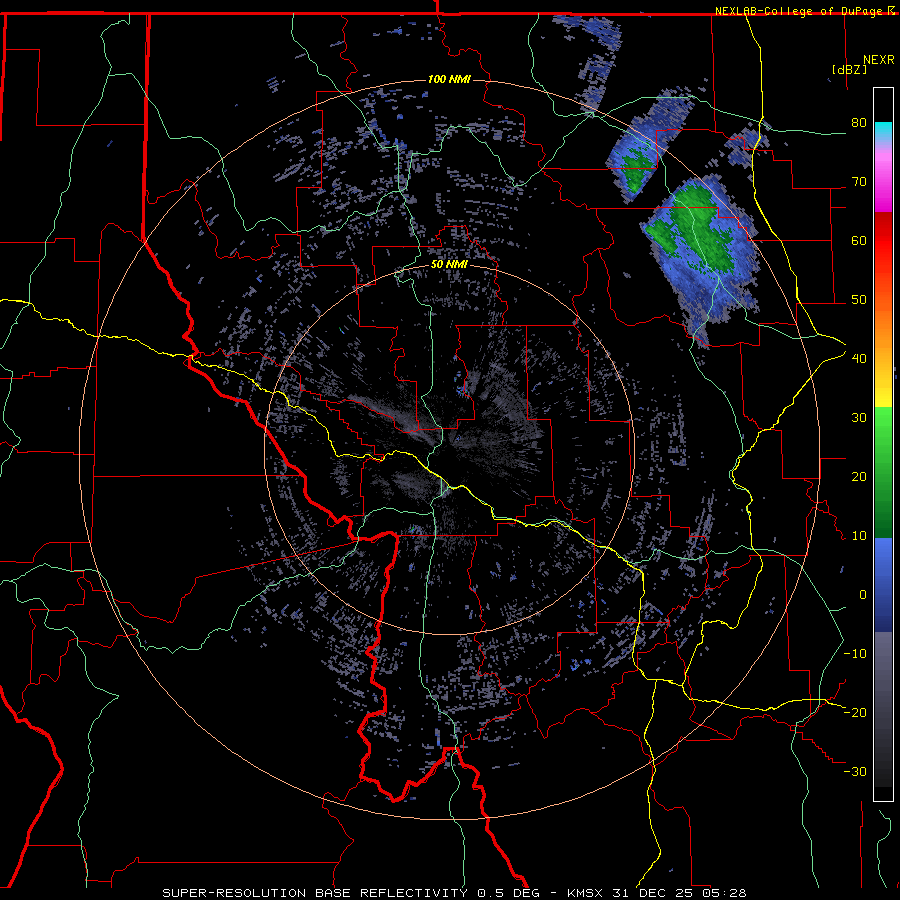Click the -30 value on the dBZ scale
This screenshot has width=900, height=900.
click(x=855, y=771)
